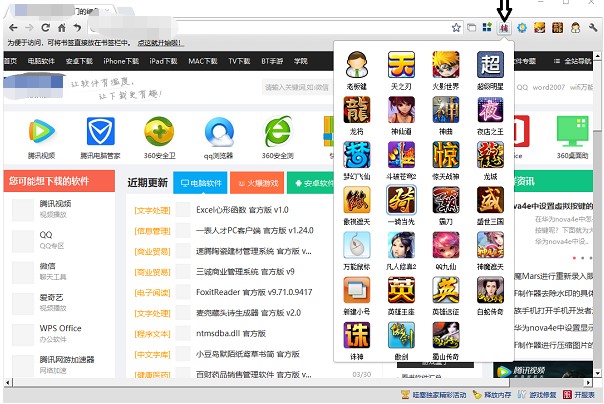Open the 万能鼠标 mouse tool icon

tap(357, 245)
